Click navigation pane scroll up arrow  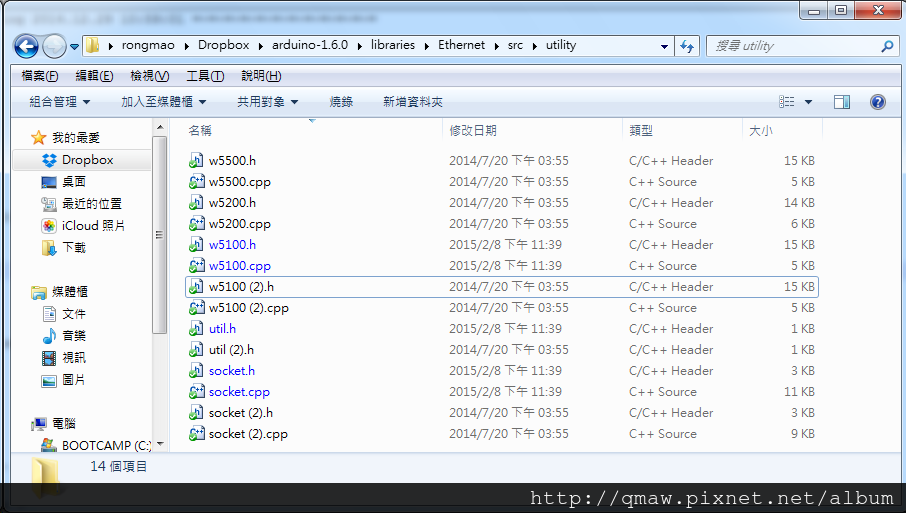160,127
